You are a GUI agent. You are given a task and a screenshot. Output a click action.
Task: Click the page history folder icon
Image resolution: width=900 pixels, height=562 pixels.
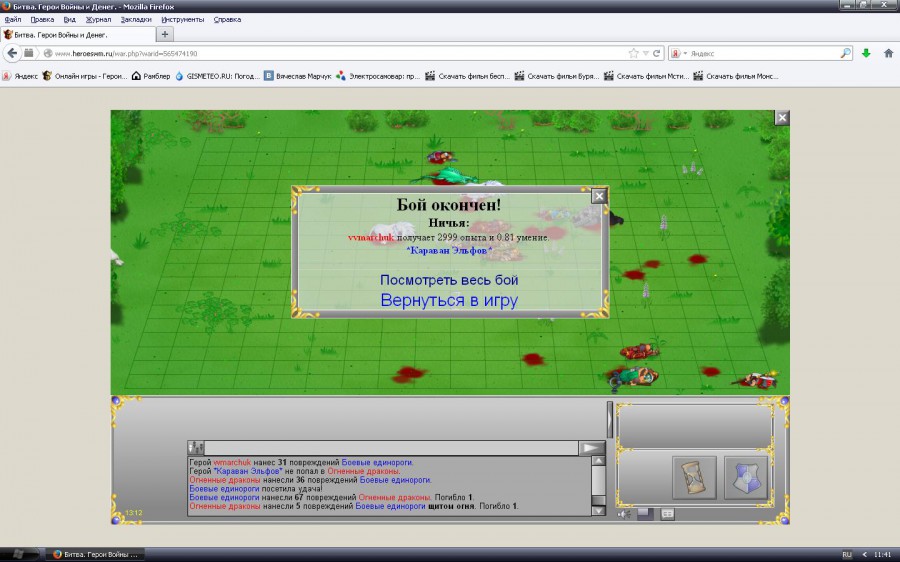[29, 53]
